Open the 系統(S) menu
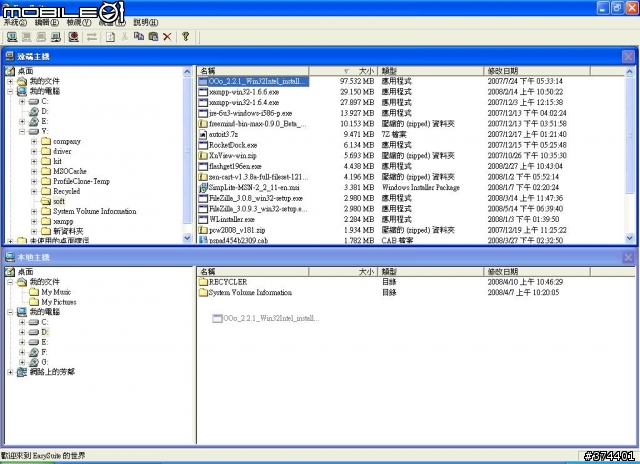This screenshot has height=464, width=640. [15, 22]
